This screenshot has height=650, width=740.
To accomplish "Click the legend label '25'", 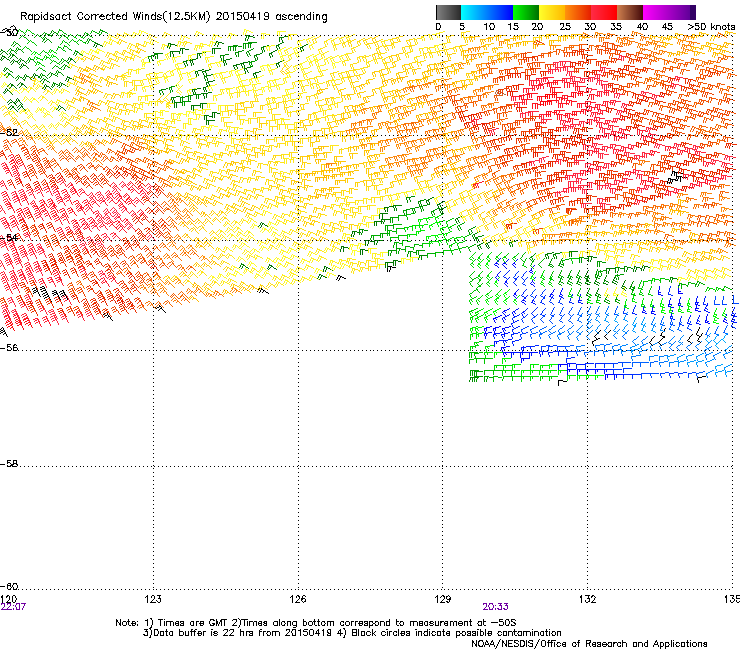I will pos(565,27).
